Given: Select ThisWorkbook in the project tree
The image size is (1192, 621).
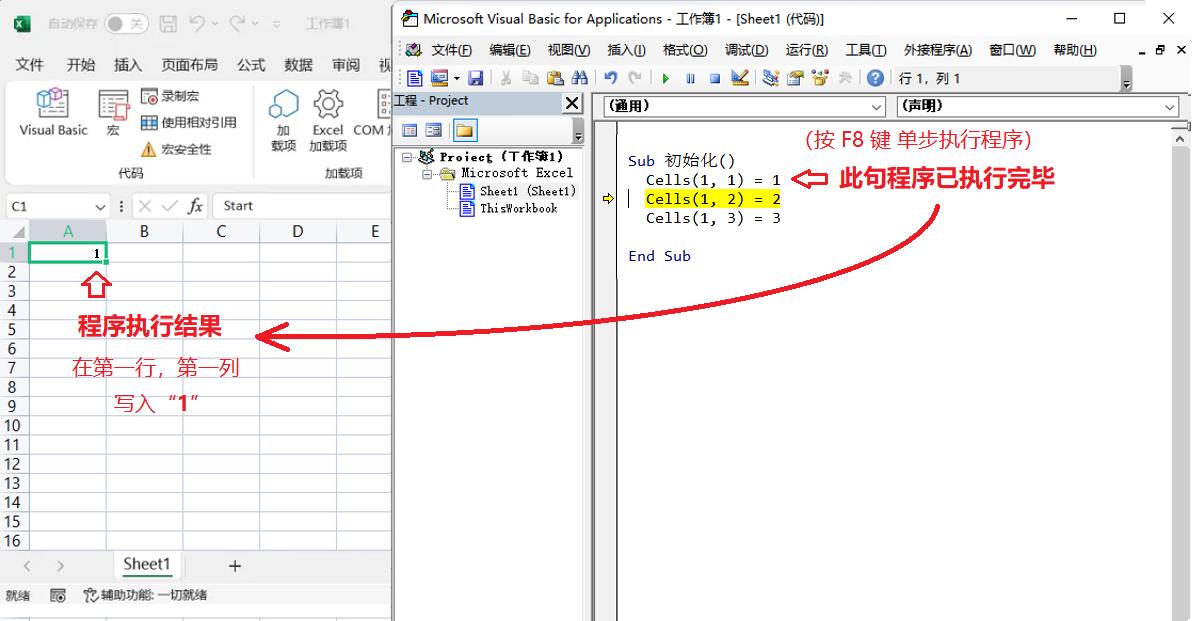Looking at the screenshot, I should coord(518,208).
